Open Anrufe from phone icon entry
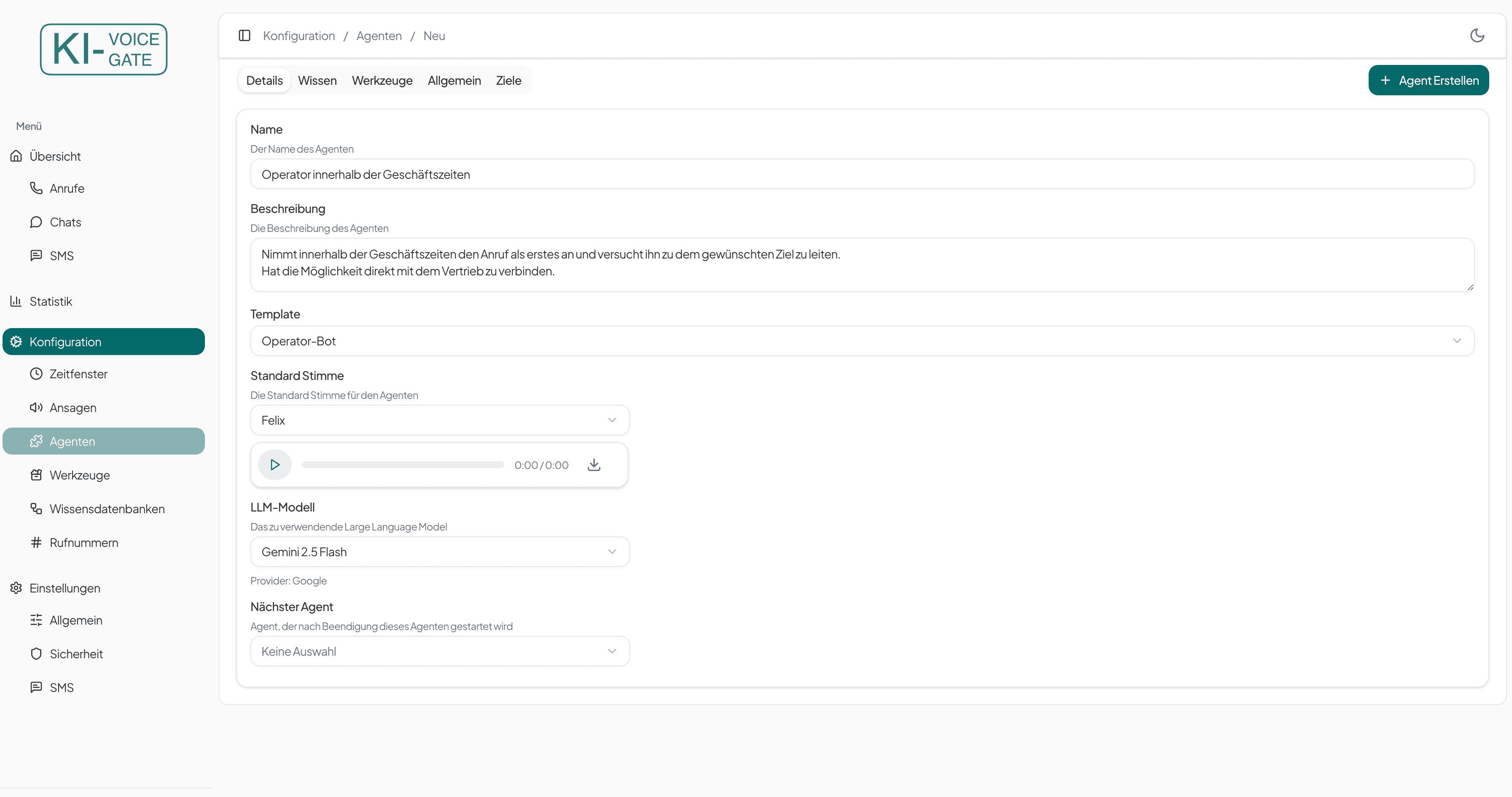Image resolution: width=1512 pixels, height=797 pixels. click(66, 188)
